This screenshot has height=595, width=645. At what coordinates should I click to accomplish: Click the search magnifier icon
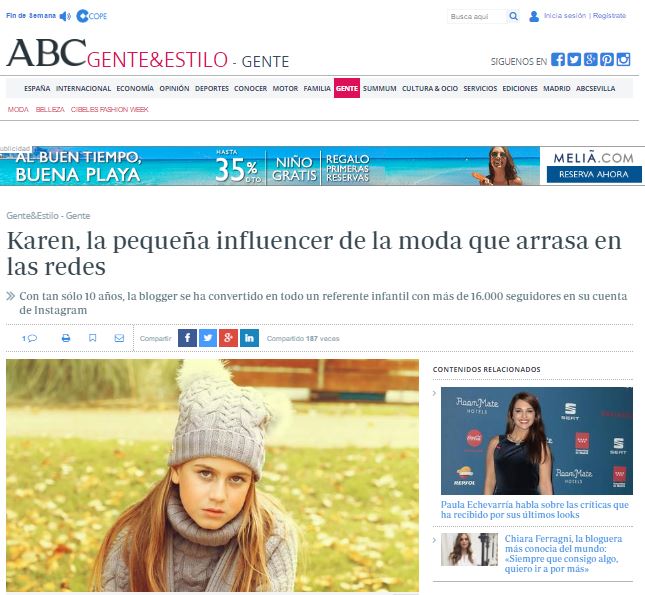pos(513,16)
